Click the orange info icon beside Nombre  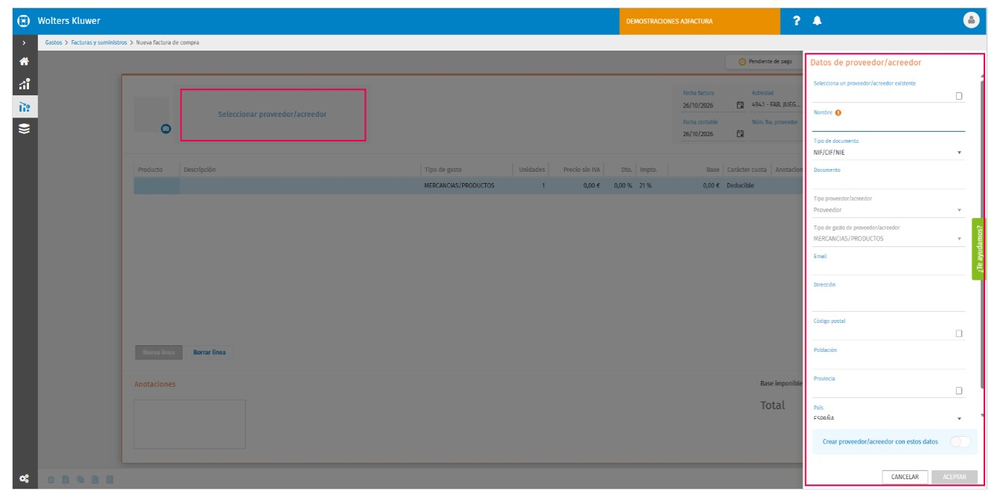pyautogui.click(x=838, y=113)
